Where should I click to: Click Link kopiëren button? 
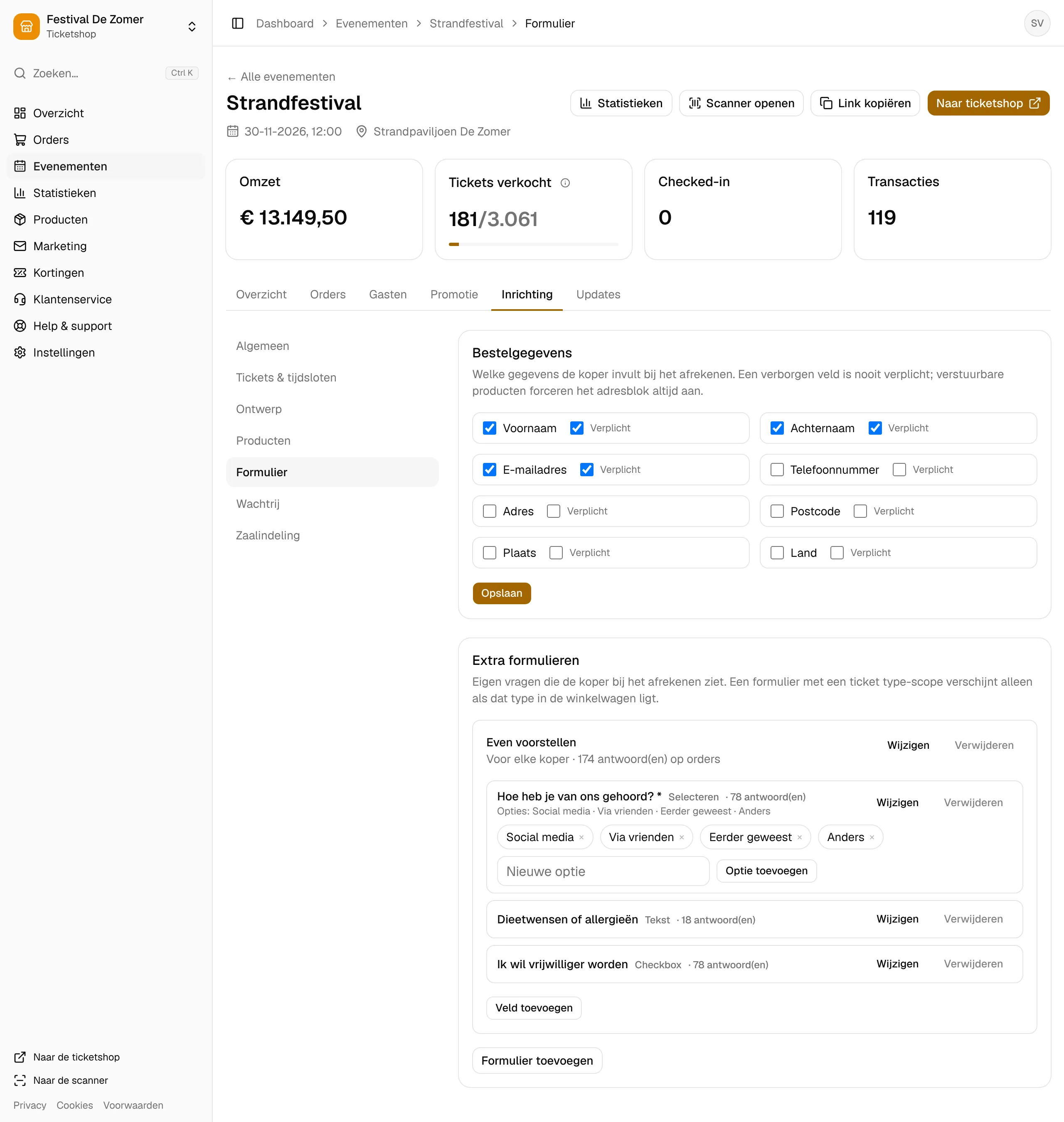coord(865,103)
